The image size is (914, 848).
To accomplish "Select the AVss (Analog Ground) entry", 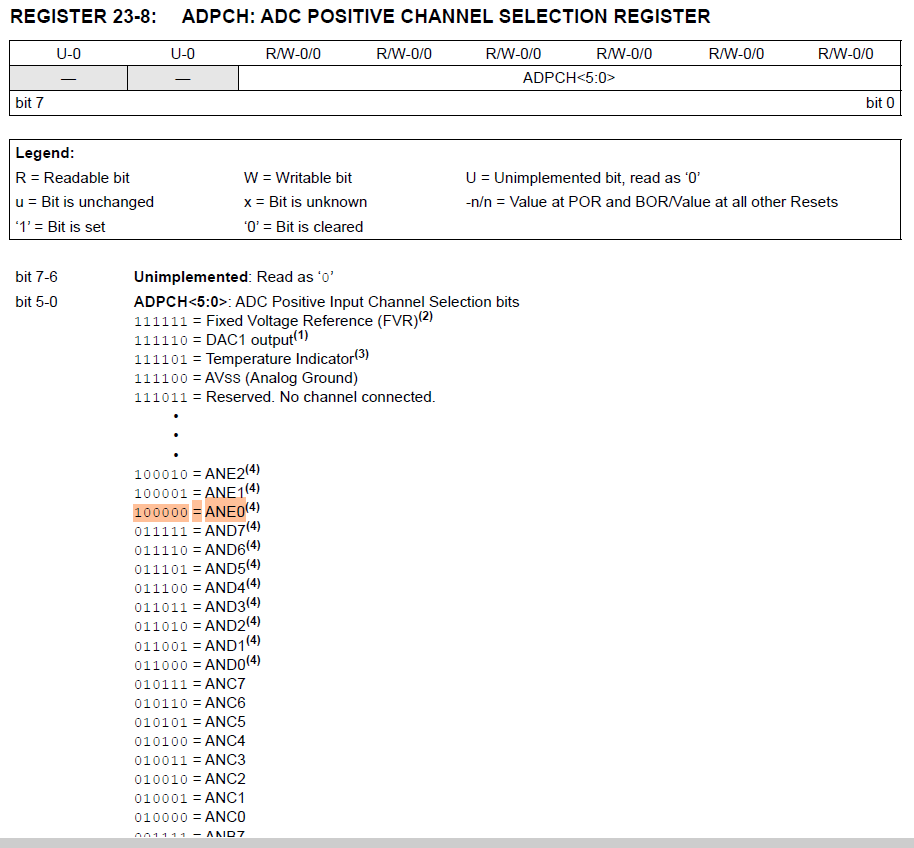I will (x=281, y=378).
